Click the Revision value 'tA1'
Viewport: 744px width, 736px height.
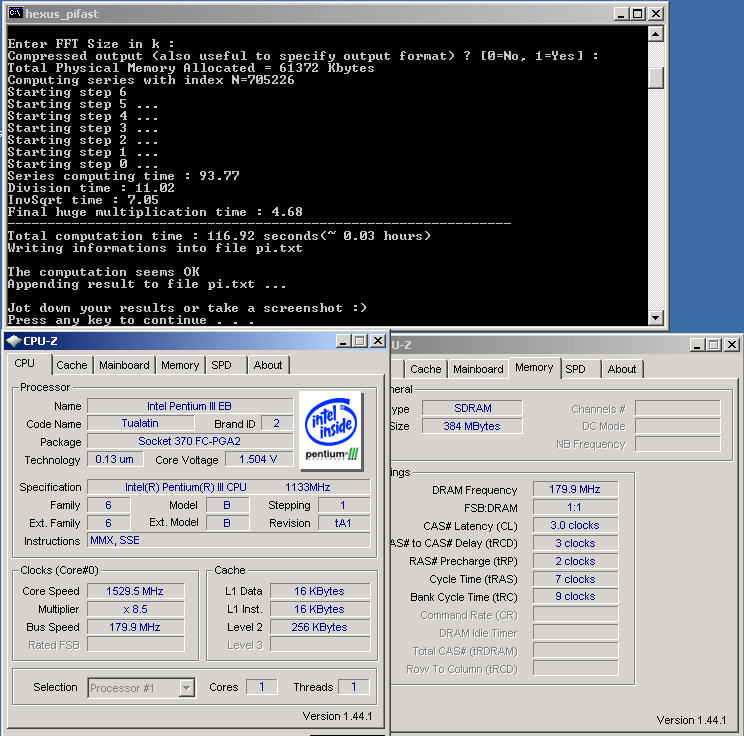pyautogui.click(x=344, y=523)
